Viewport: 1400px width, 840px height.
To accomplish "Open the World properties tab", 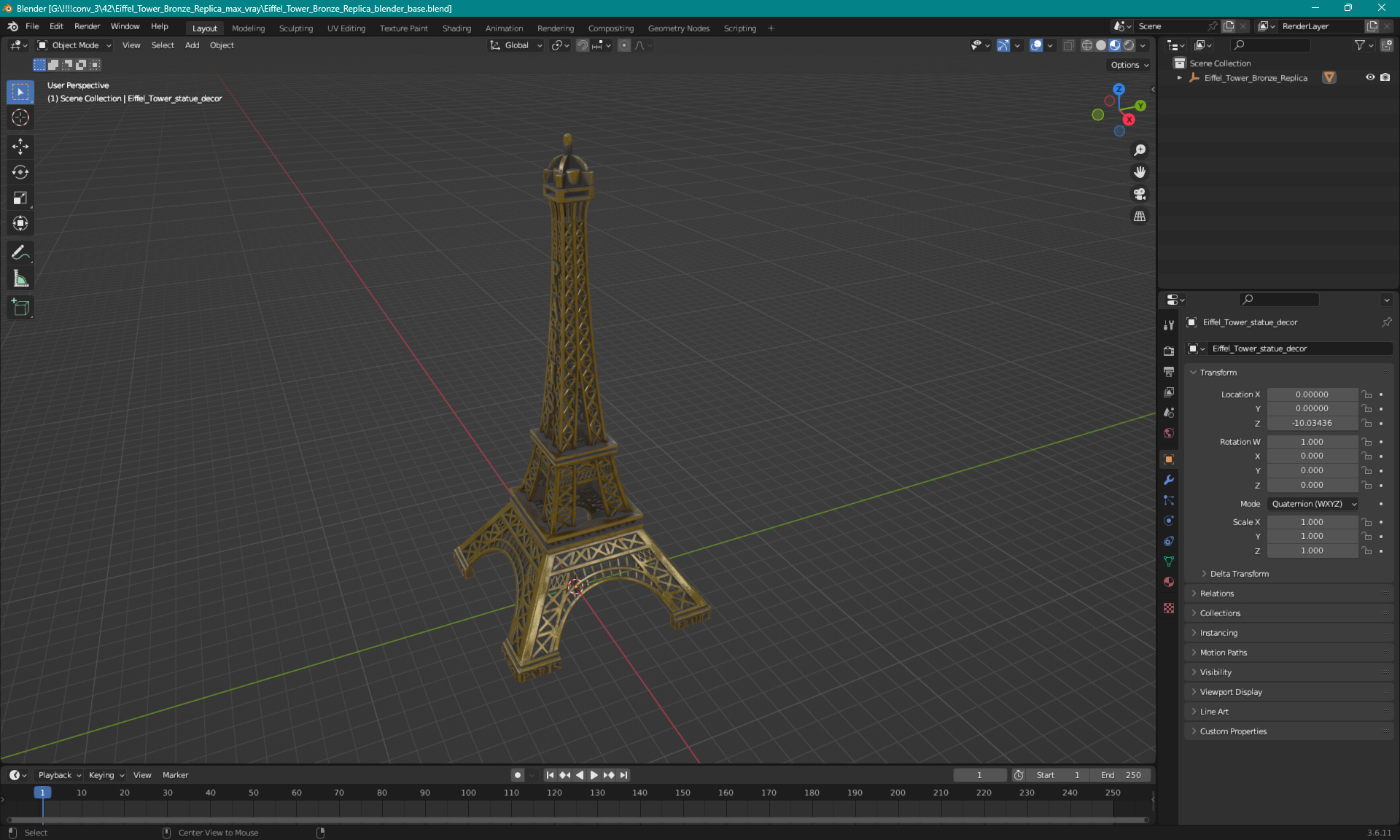I will 1169,433.
